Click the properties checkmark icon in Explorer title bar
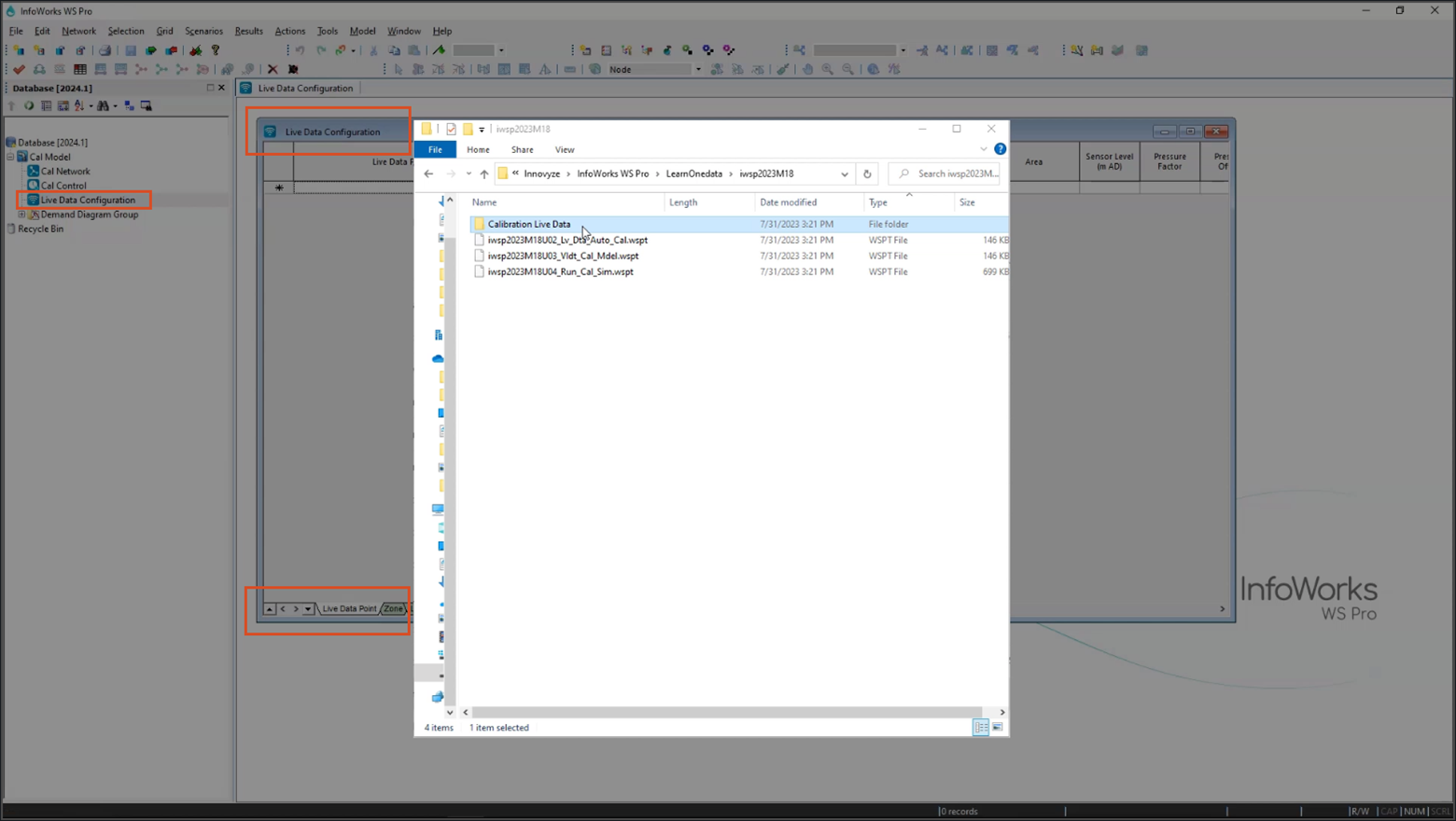The height and width of the screenshot is (821, 1456). click(x=451, y=129)
